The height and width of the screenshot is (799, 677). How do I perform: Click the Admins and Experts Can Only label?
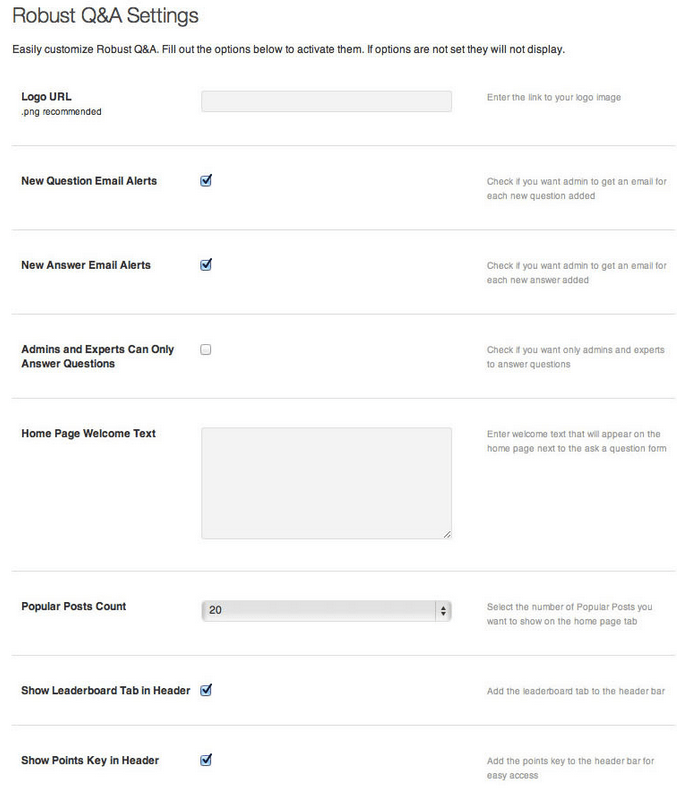pyautogui.click(x=98, y=350)
